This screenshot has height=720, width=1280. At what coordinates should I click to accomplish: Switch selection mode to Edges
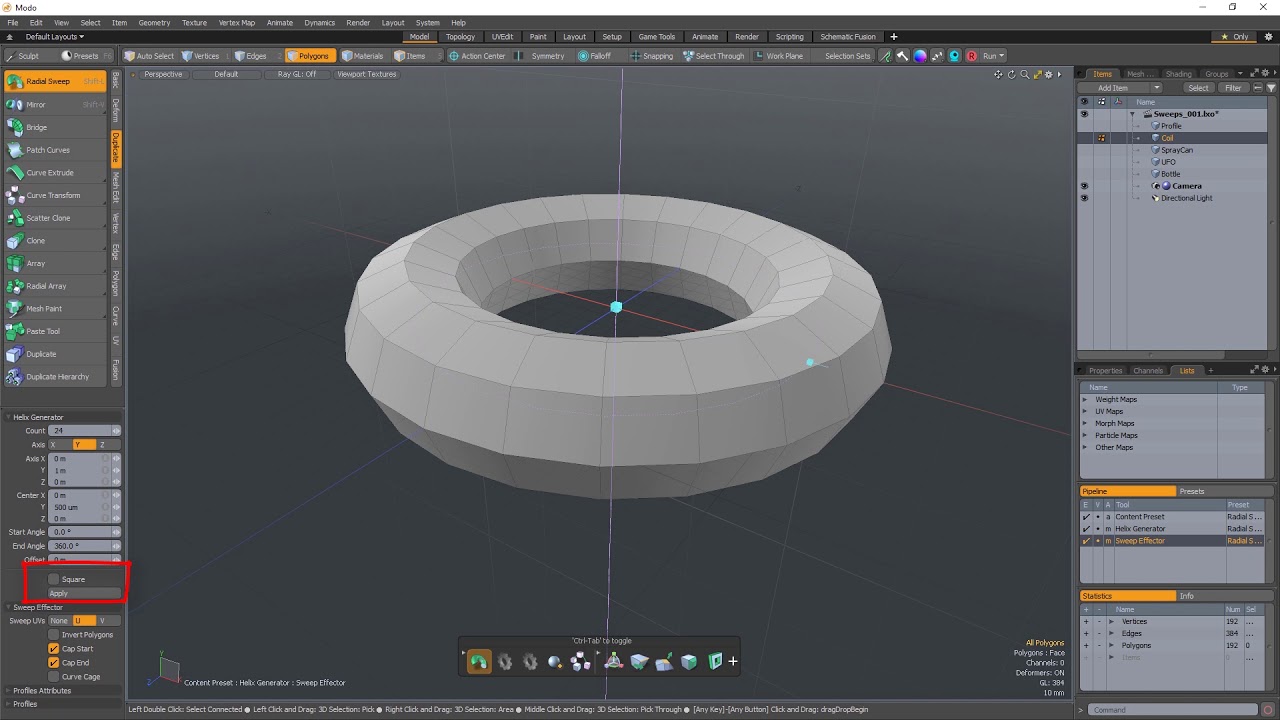252,56
